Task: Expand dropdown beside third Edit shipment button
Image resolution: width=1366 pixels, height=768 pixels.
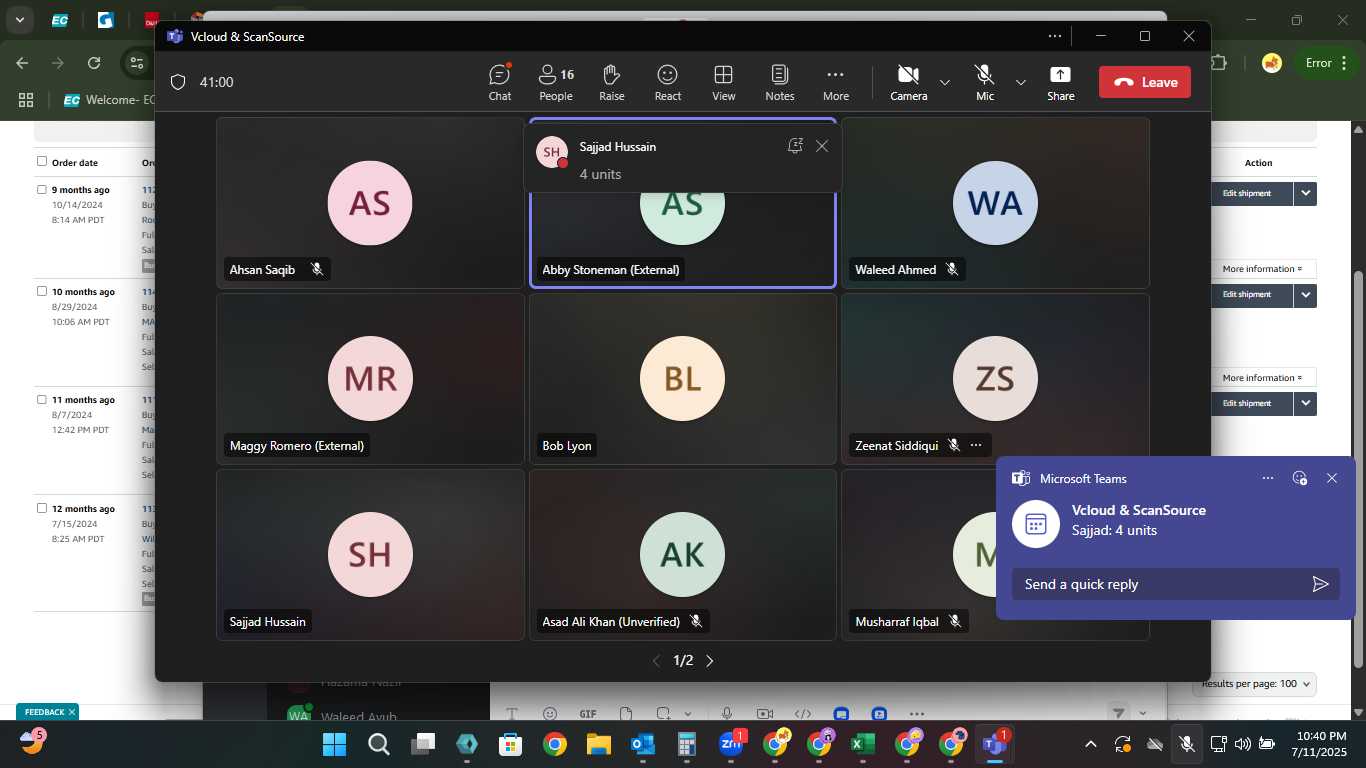Action: point(1305,404)
